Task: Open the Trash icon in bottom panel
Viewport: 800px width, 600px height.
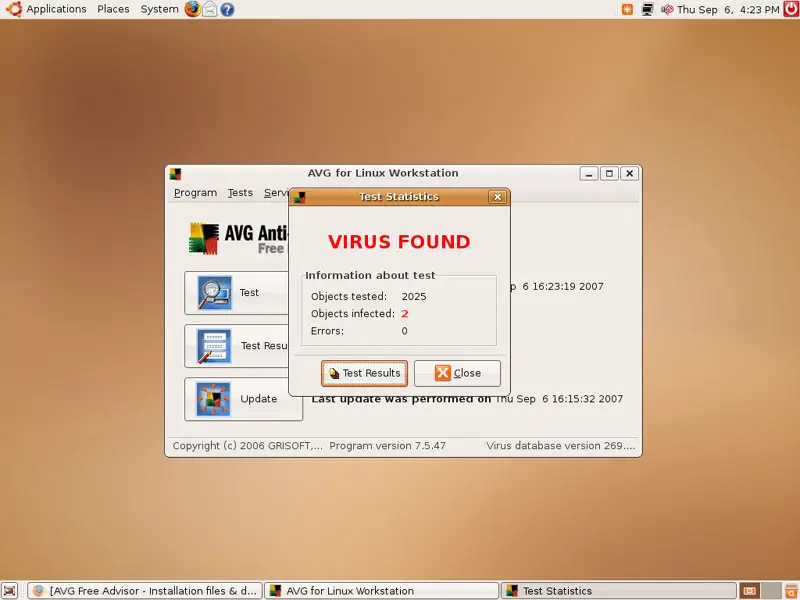Action: [791, 591]
